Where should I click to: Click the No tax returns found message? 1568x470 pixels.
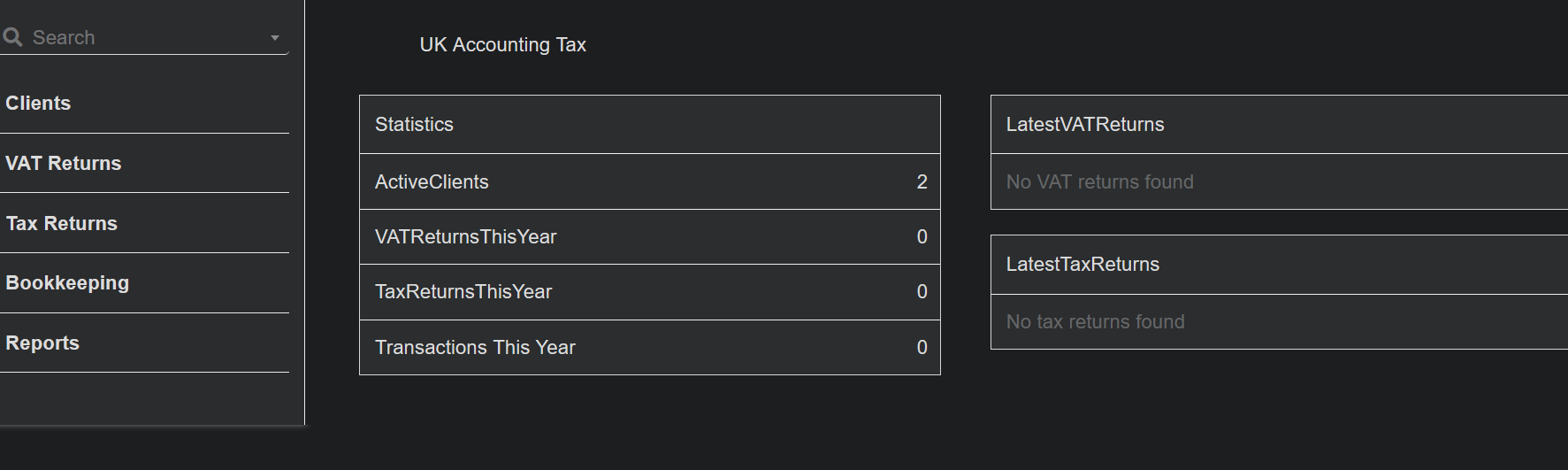[x=1095, y=322]
